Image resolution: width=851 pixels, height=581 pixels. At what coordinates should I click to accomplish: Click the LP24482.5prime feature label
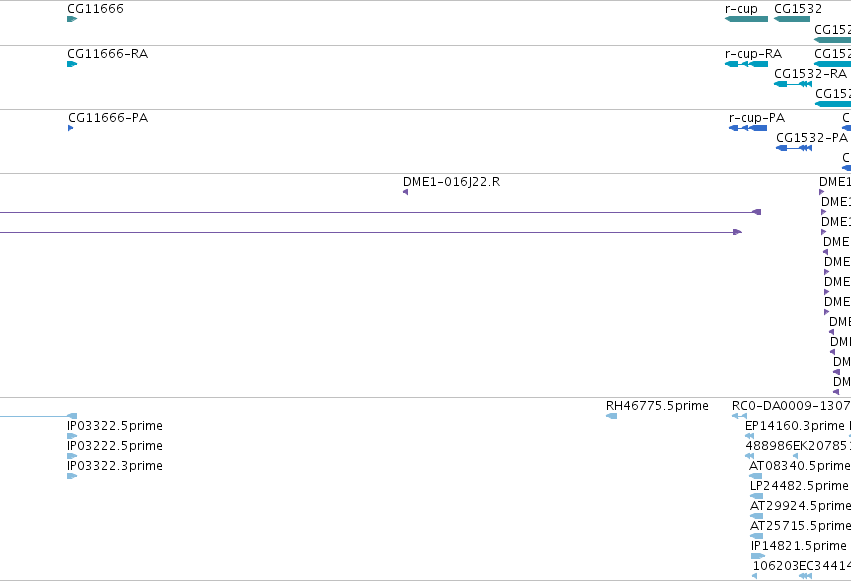click(x=799, y=486)
